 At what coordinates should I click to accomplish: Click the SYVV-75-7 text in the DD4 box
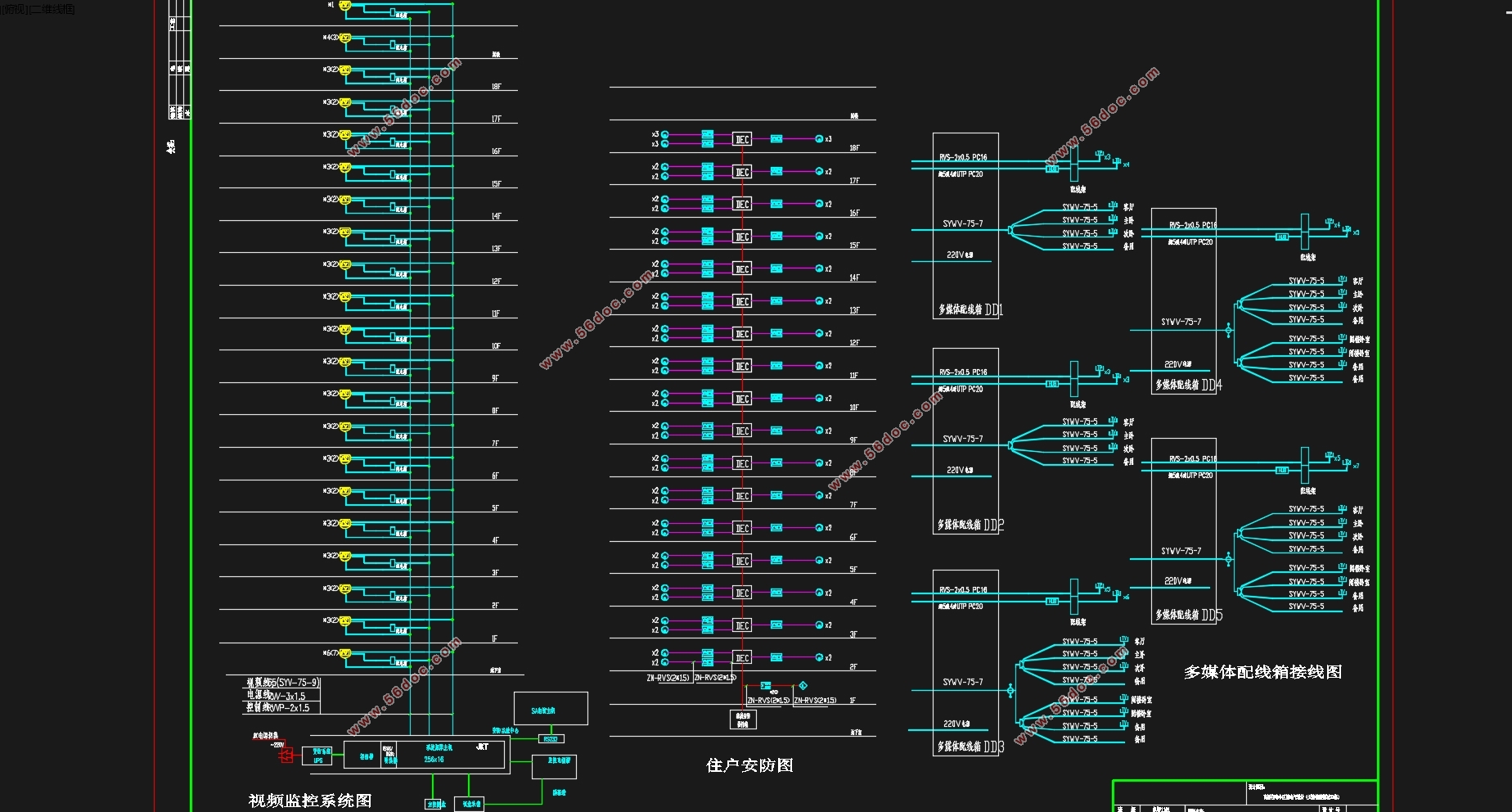click(x=1181, y=322)
